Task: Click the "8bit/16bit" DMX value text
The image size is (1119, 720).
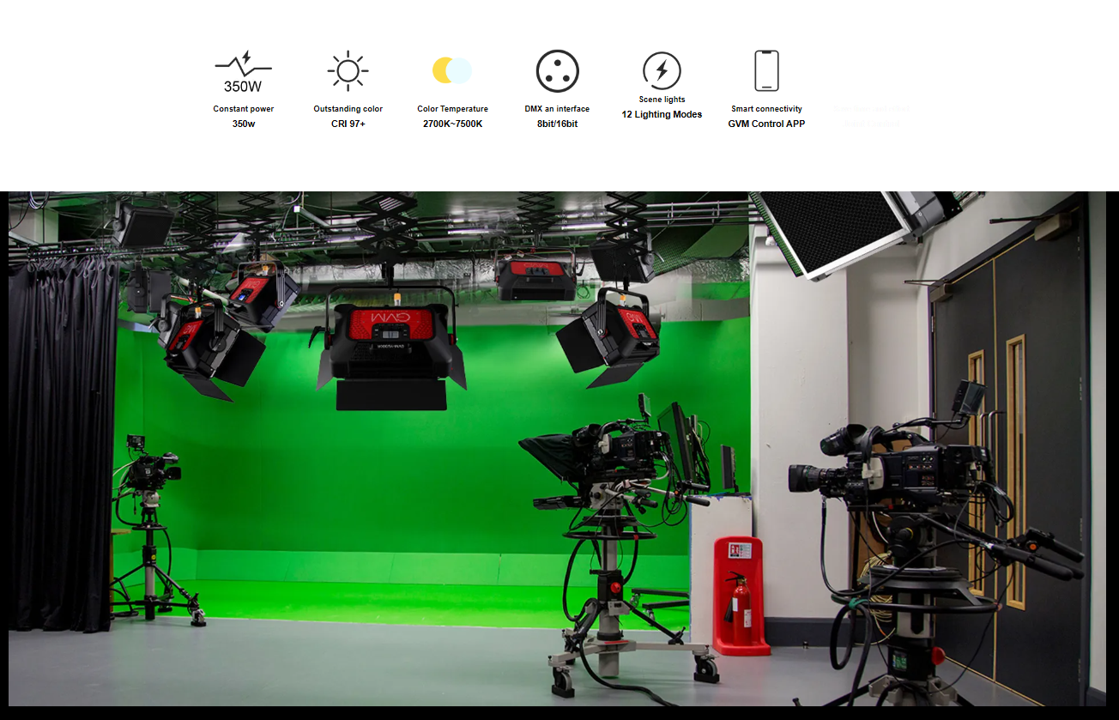Action: tap(557, 124)
